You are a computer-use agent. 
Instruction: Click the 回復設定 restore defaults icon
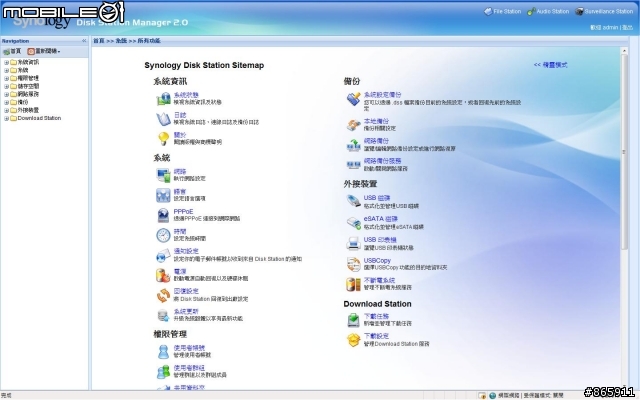coord(163,295)
